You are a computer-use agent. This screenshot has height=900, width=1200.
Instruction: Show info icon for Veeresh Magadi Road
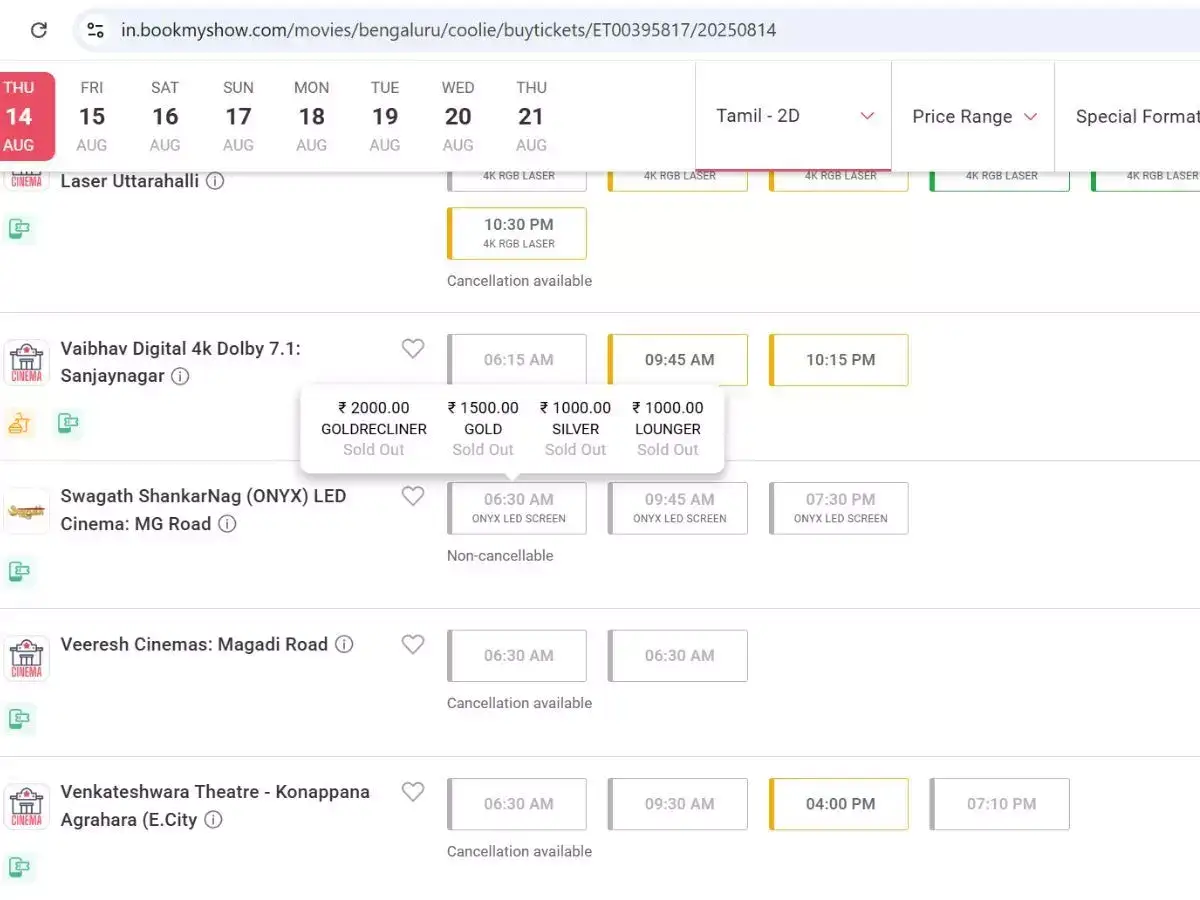tap(344, 645)
